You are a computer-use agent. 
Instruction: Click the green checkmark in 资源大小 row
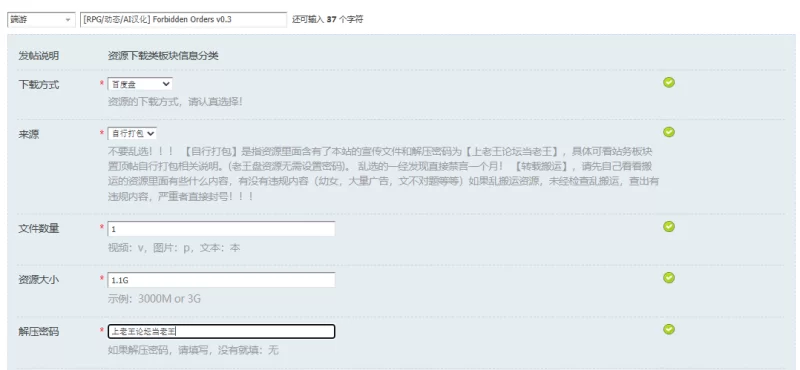[669, 278]
